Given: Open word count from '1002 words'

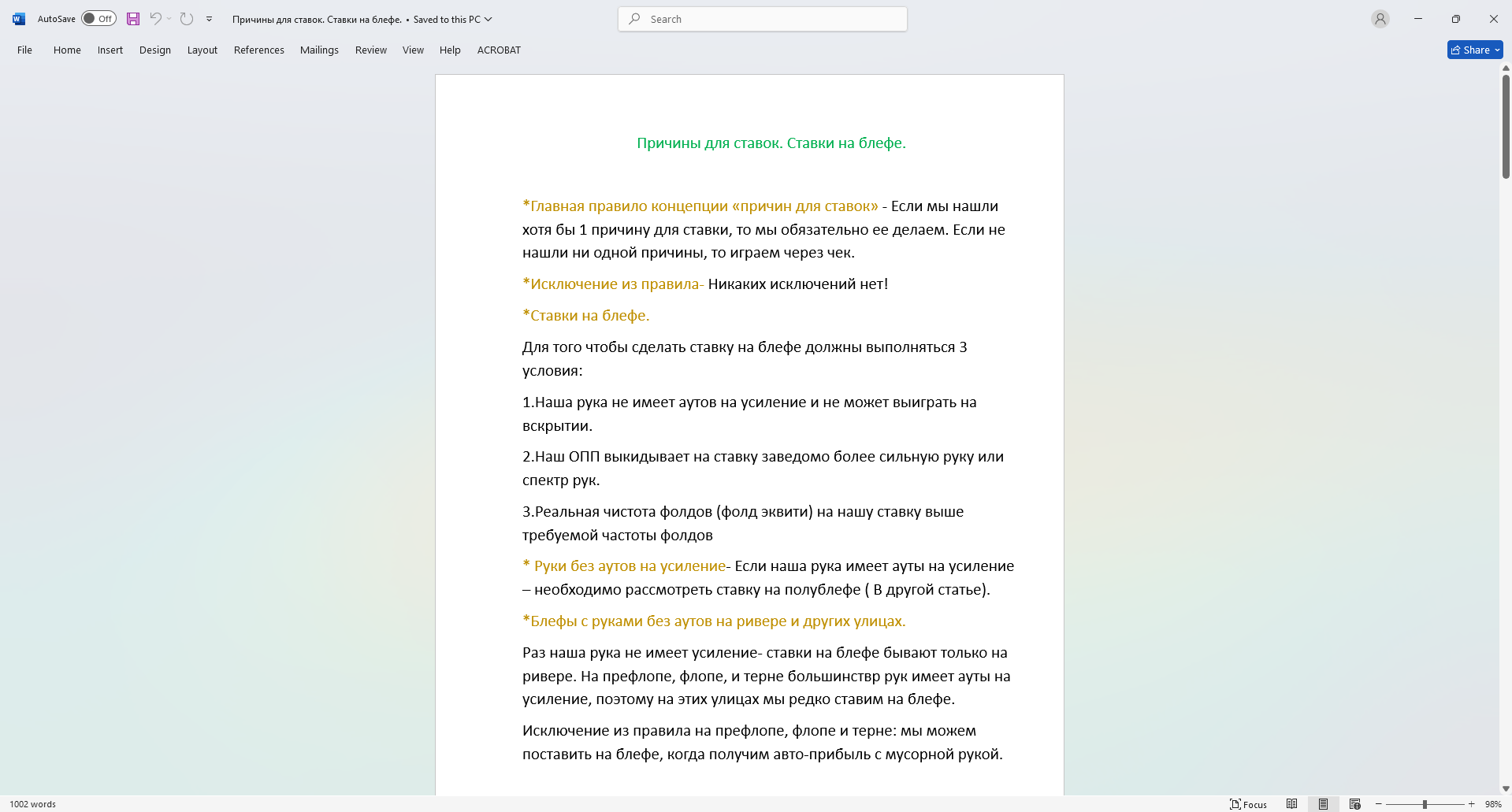Looking at the screenshot, I should click(33, 804).
